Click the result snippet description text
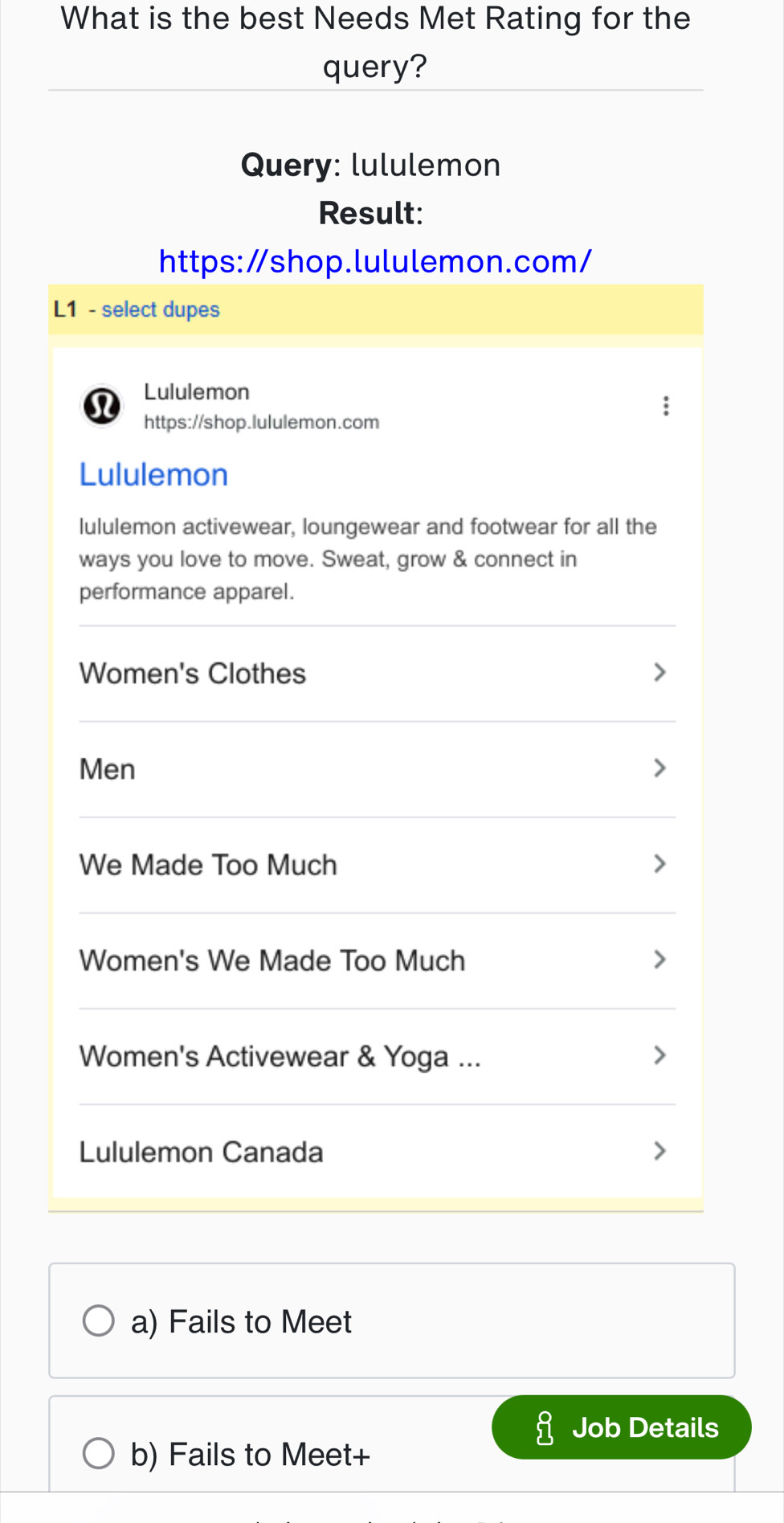 [x=367, y=559]
